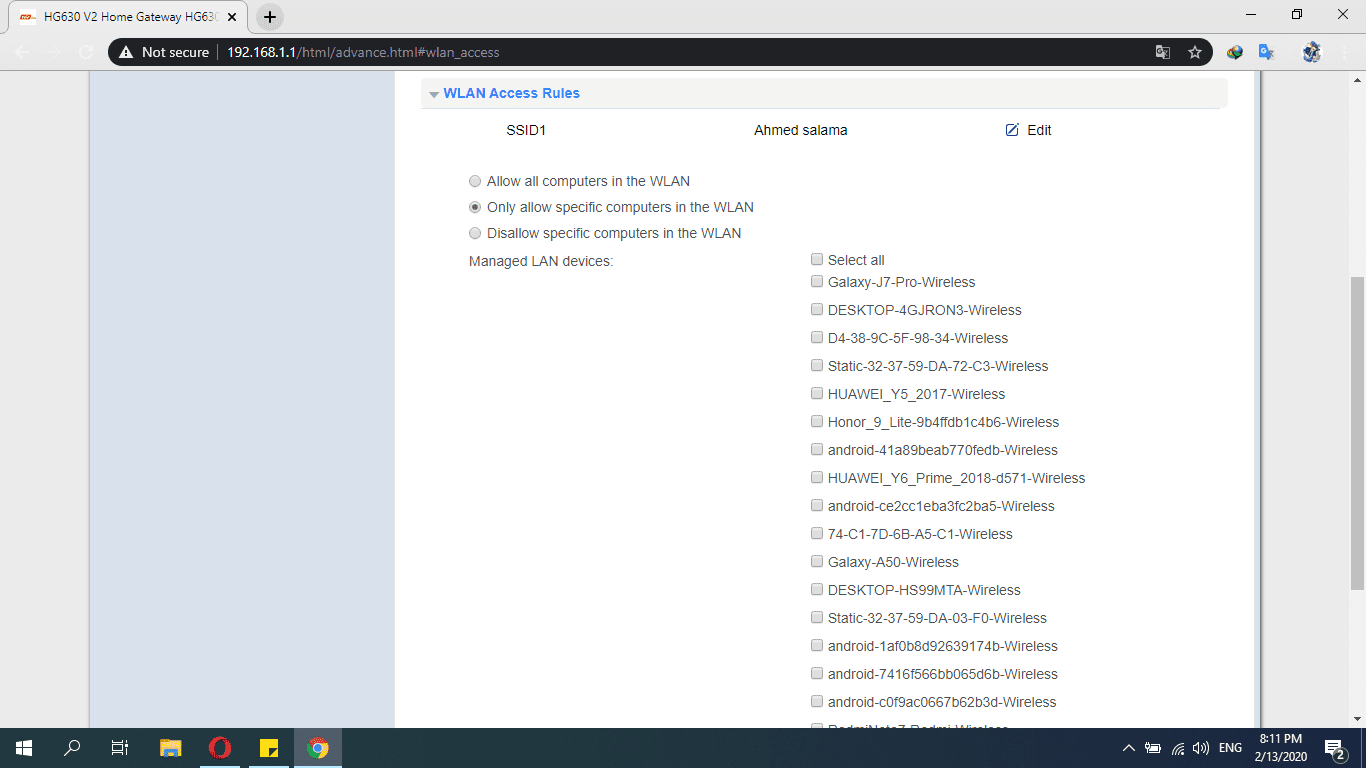1366x768 pixels.
Task: Check android-1af0b8d92639174b-Wireless device
Action: pyautogui.click(x=817, y=645)
